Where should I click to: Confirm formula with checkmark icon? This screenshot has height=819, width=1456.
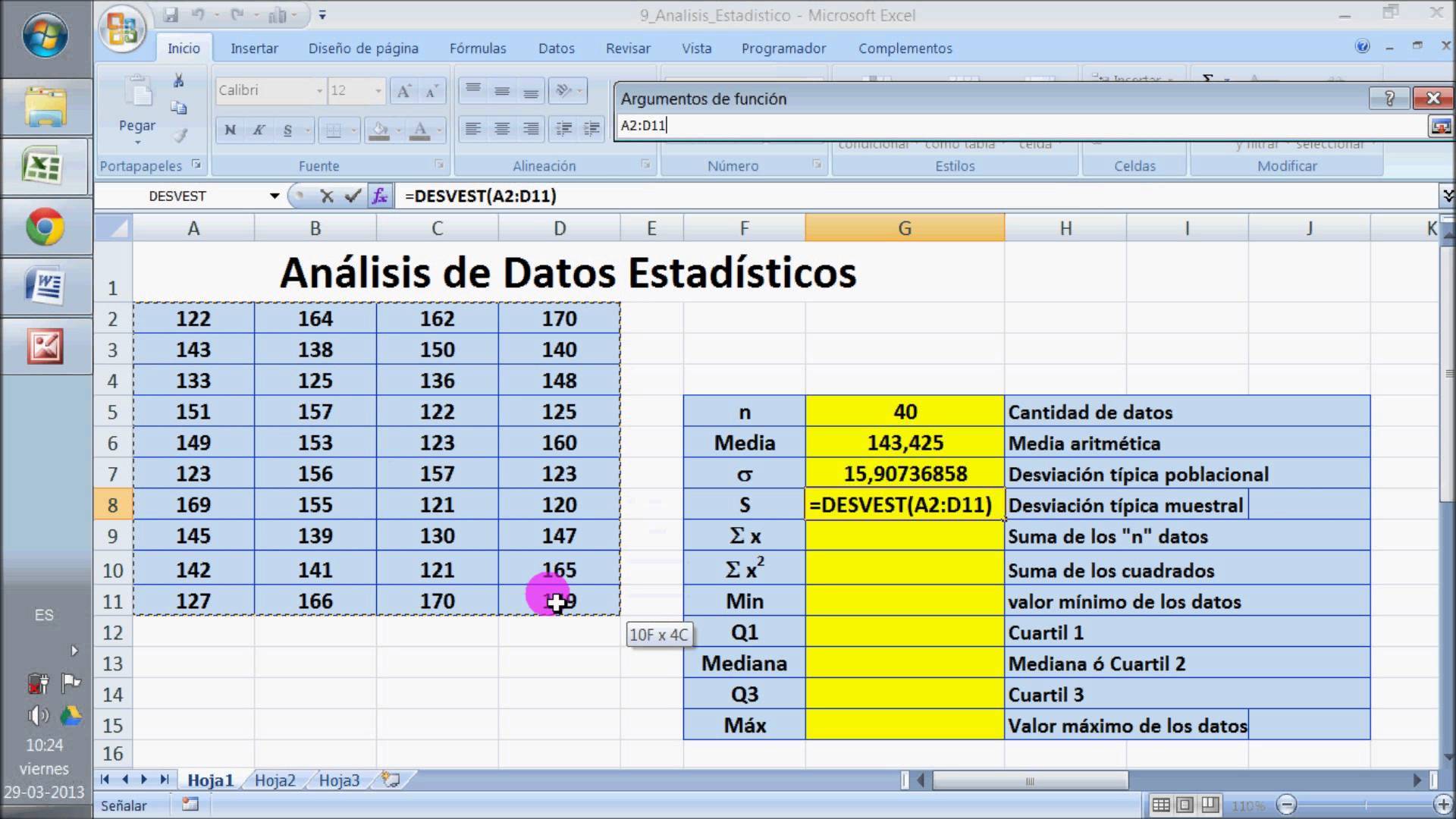coord(353,196)
